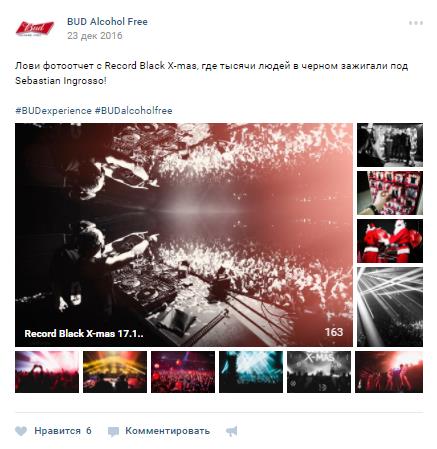The width and height of the screenshot is (437, 449).
Task: Open the blue-lit crowd thumbnail
Action: [251, 372]
